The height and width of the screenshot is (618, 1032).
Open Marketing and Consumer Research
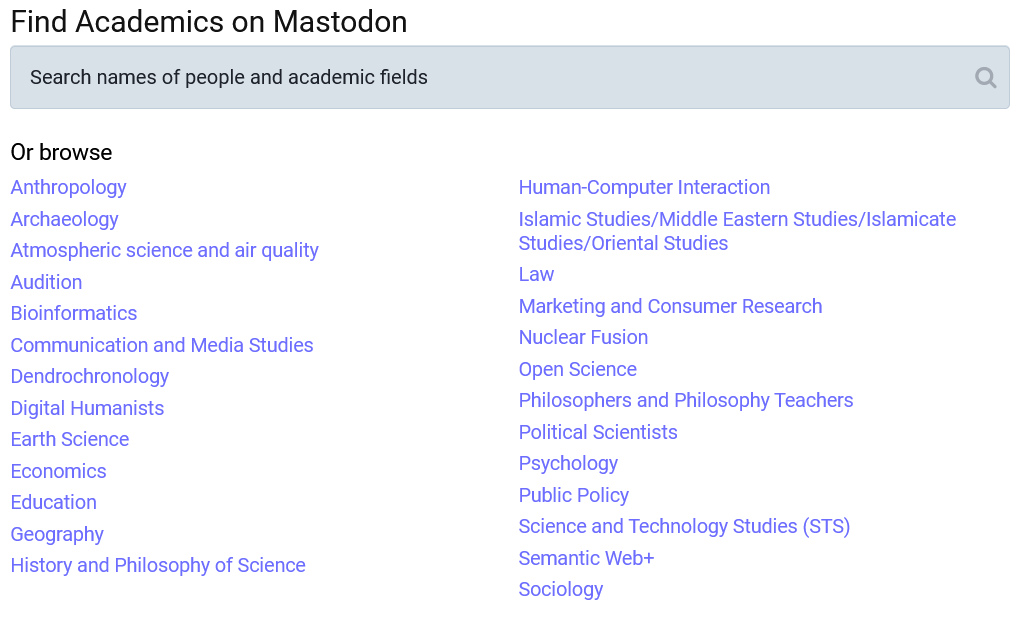(x=671, y=306)
